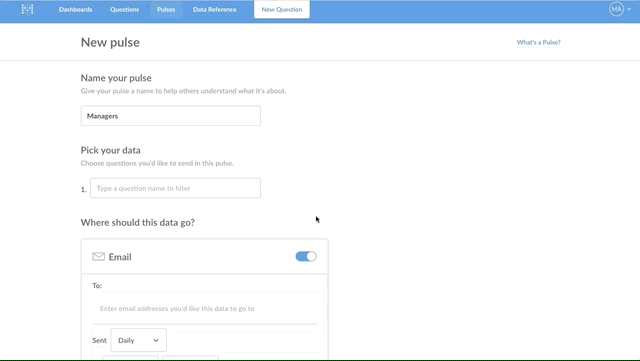The height and width of the screenshot is (361, 640).
Task: Click the email addresses recipient field
Action: [x=204, y=308]
